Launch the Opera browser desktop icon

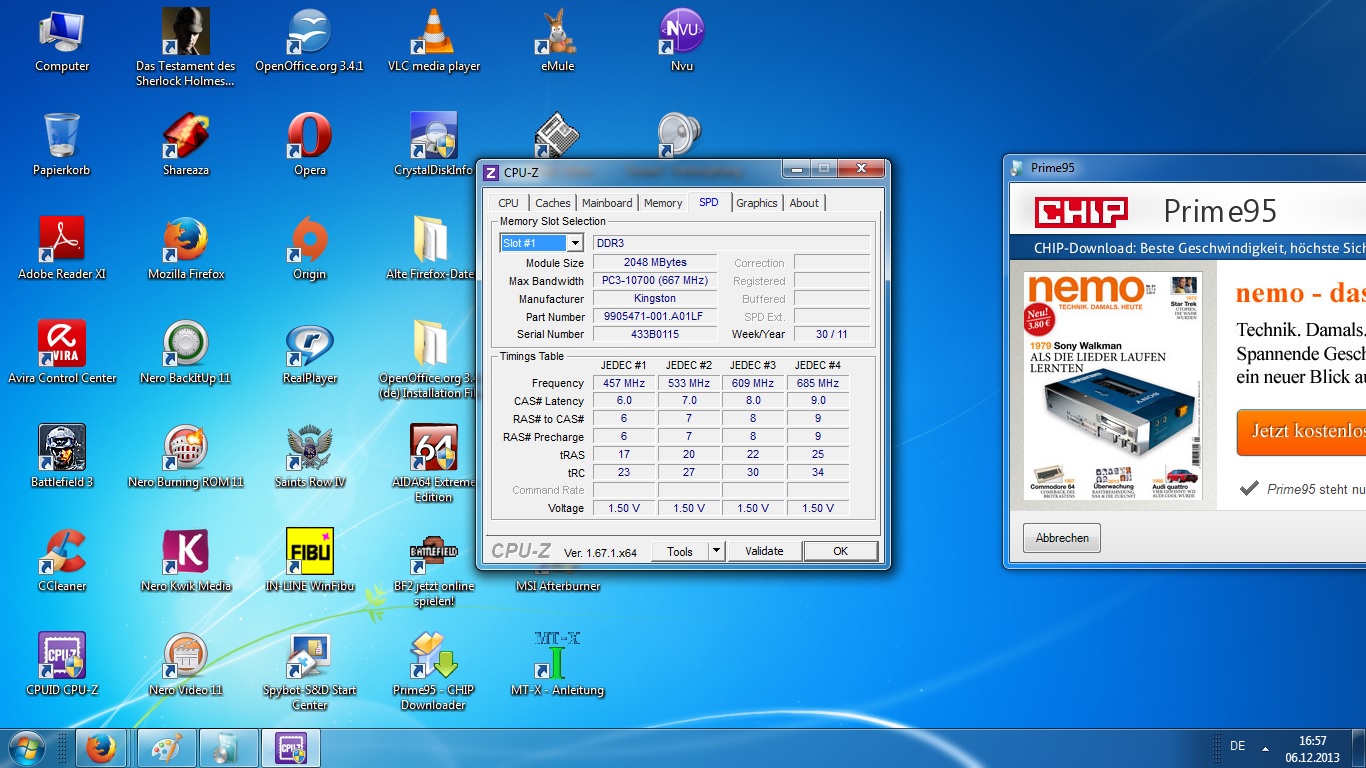(310, 144)
